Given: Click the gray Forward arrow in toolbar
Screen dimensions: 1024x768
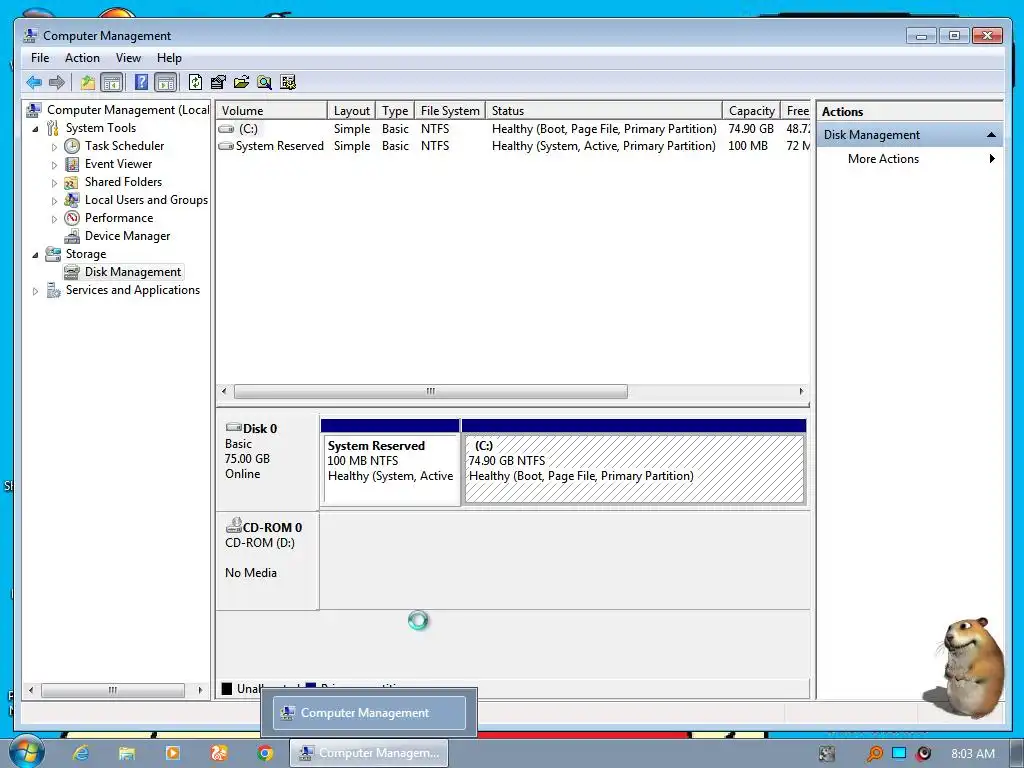Looking at the screenshot, I should point(57,82).
